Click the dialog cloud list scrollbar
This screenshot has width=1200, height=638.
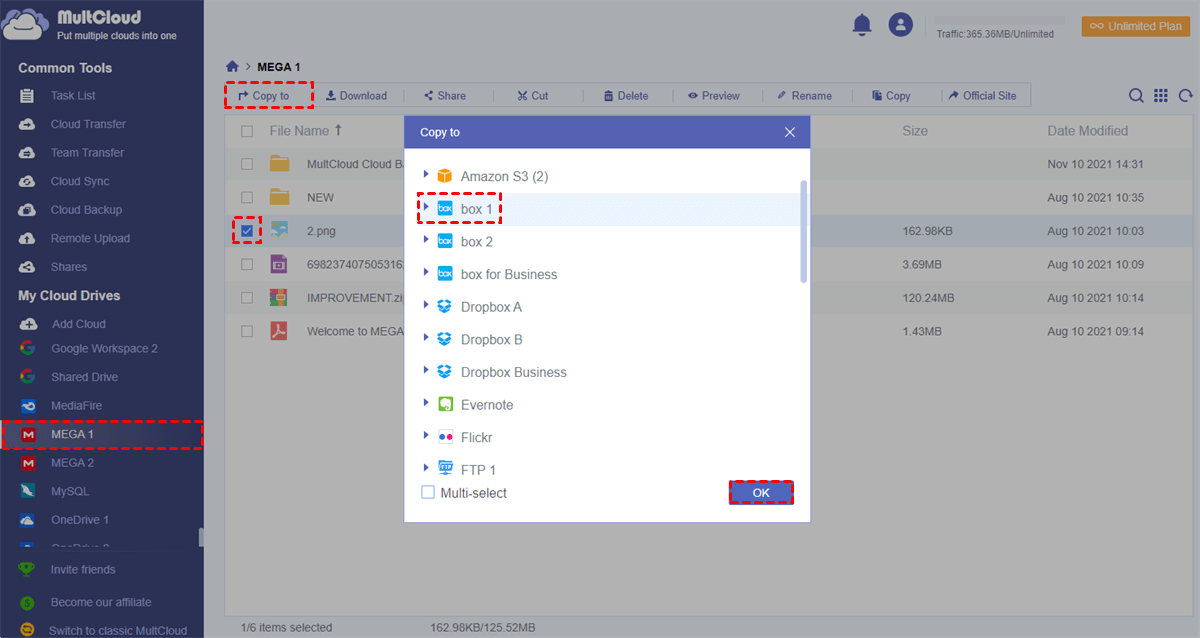coord(804,232)
